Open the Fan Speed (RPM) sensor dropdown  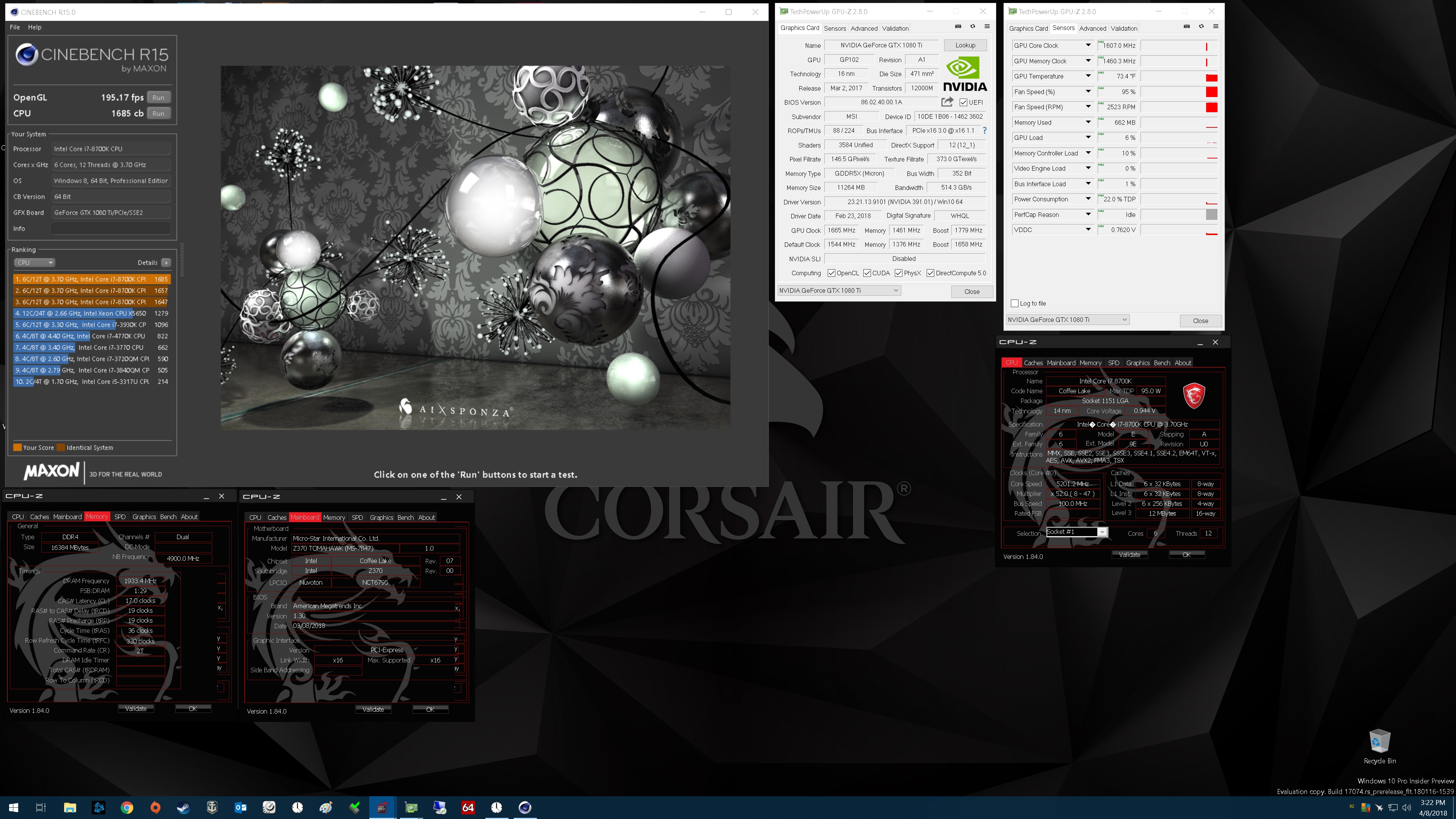pos(1088,107)
